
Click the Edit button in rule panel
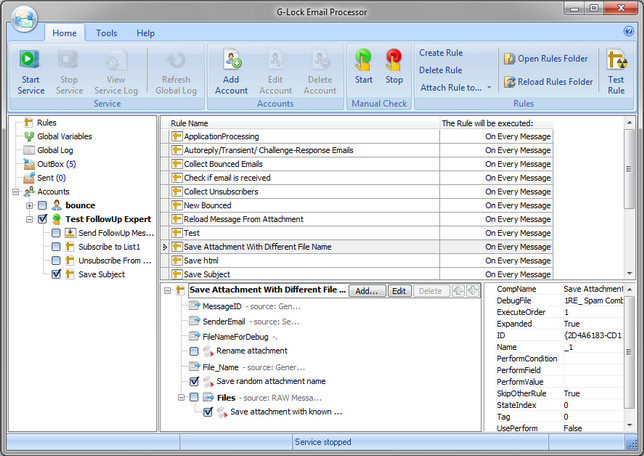pos(399,291)
